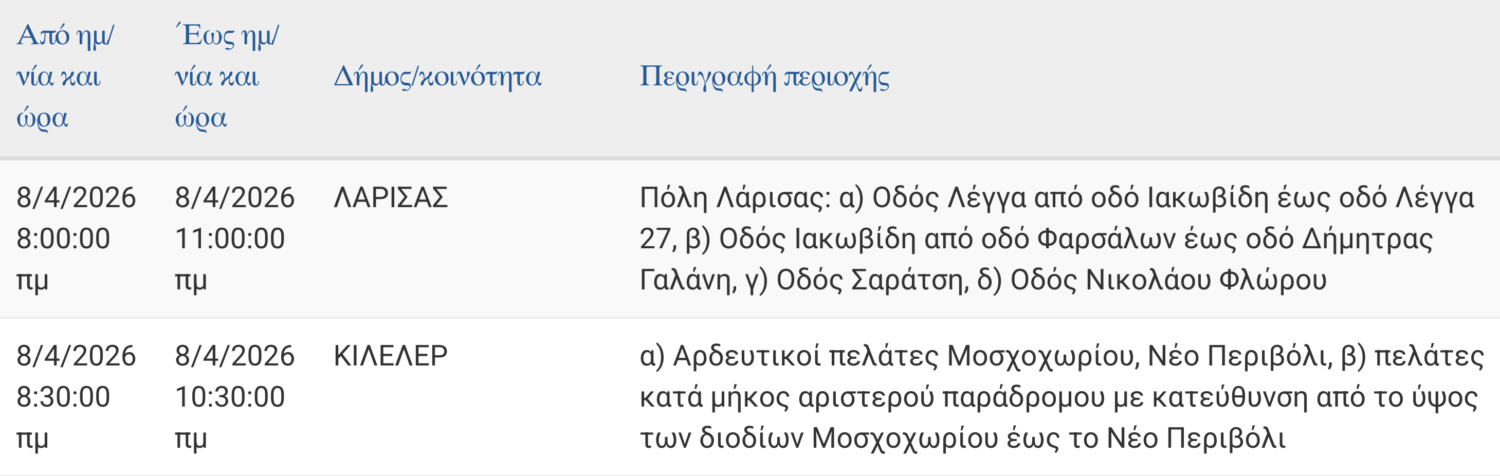Select the 8/4/2026 8:00:00 πμ start time

point(76,239)
